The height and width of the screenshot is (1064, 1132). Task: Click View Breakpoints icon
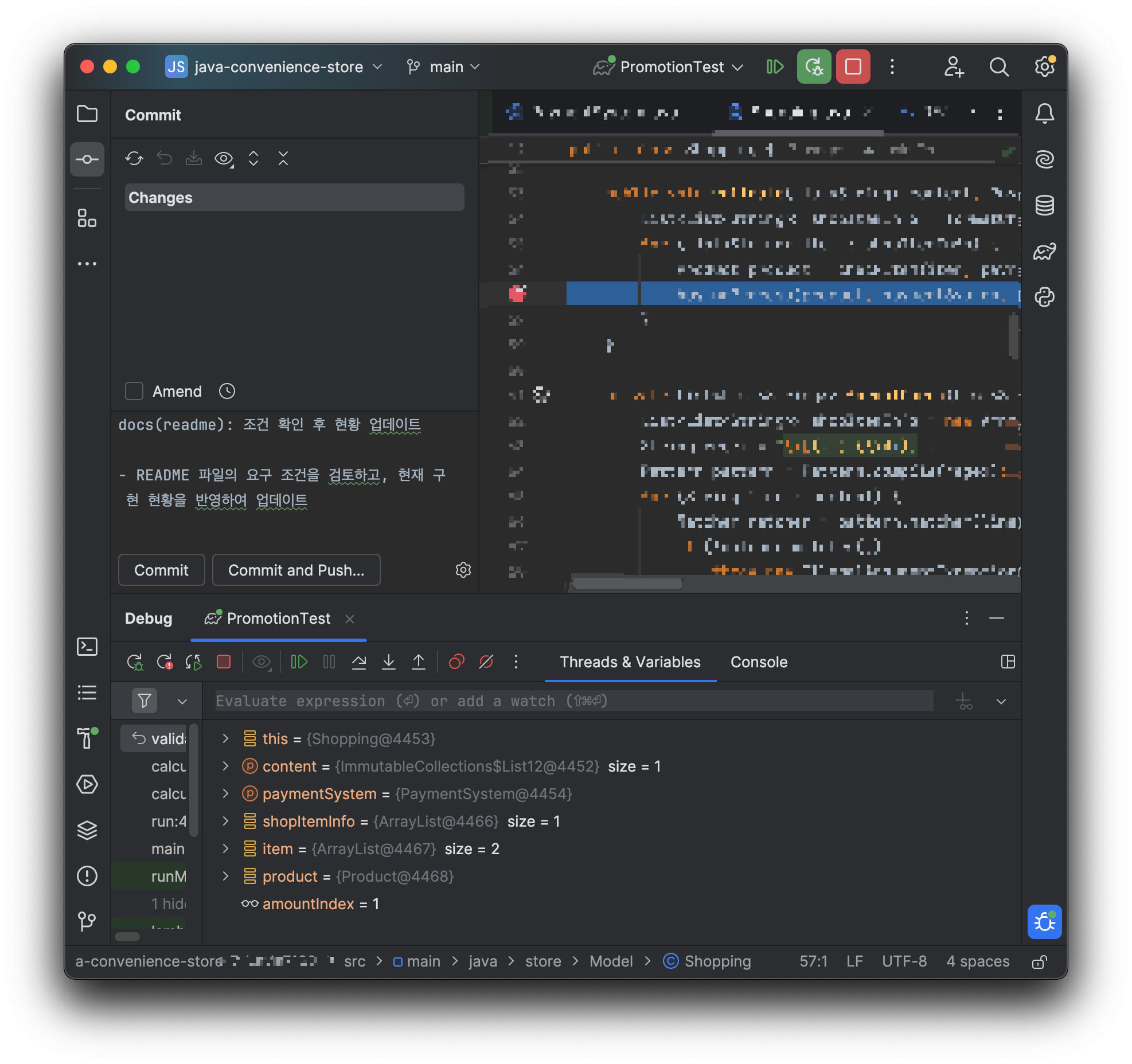click(456, 662)
